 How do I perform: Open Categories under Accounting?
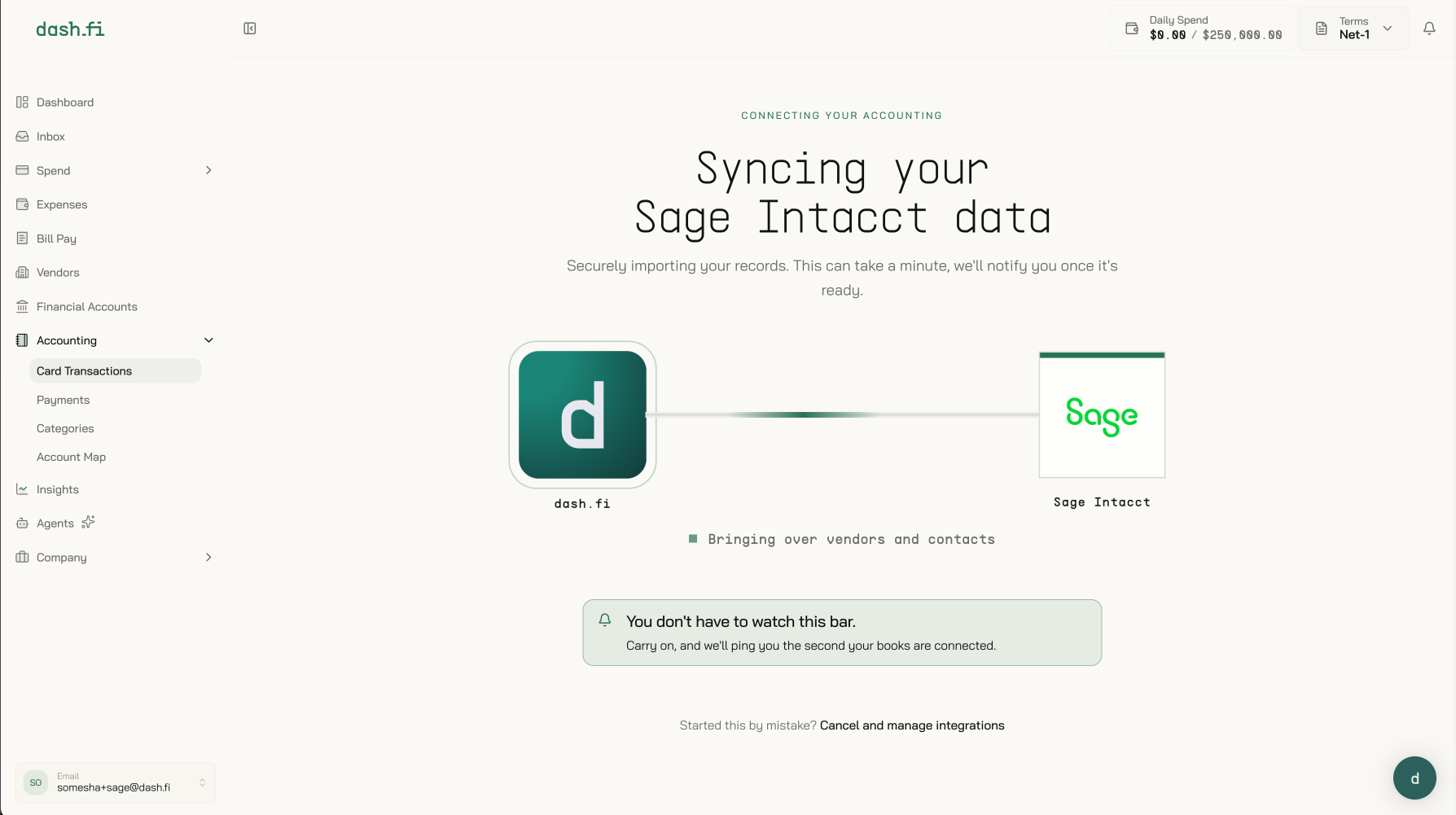65,428
